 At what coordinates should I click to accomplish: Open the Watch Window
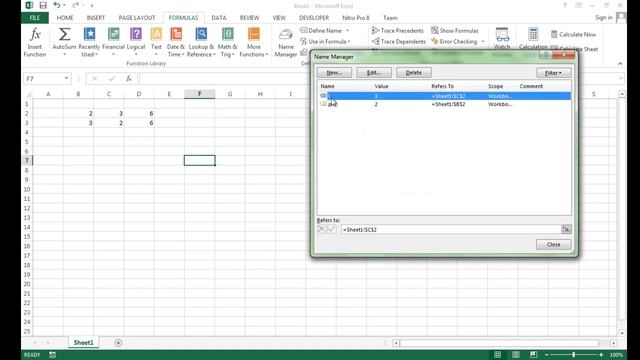[x=502, y=39]
